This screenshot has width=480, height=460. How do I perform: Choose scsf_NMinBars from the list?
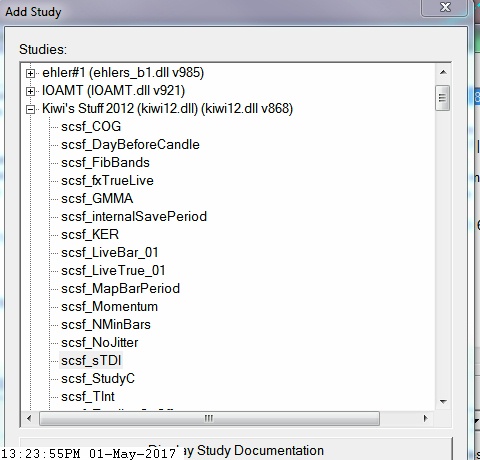click(x=106, y=325)
